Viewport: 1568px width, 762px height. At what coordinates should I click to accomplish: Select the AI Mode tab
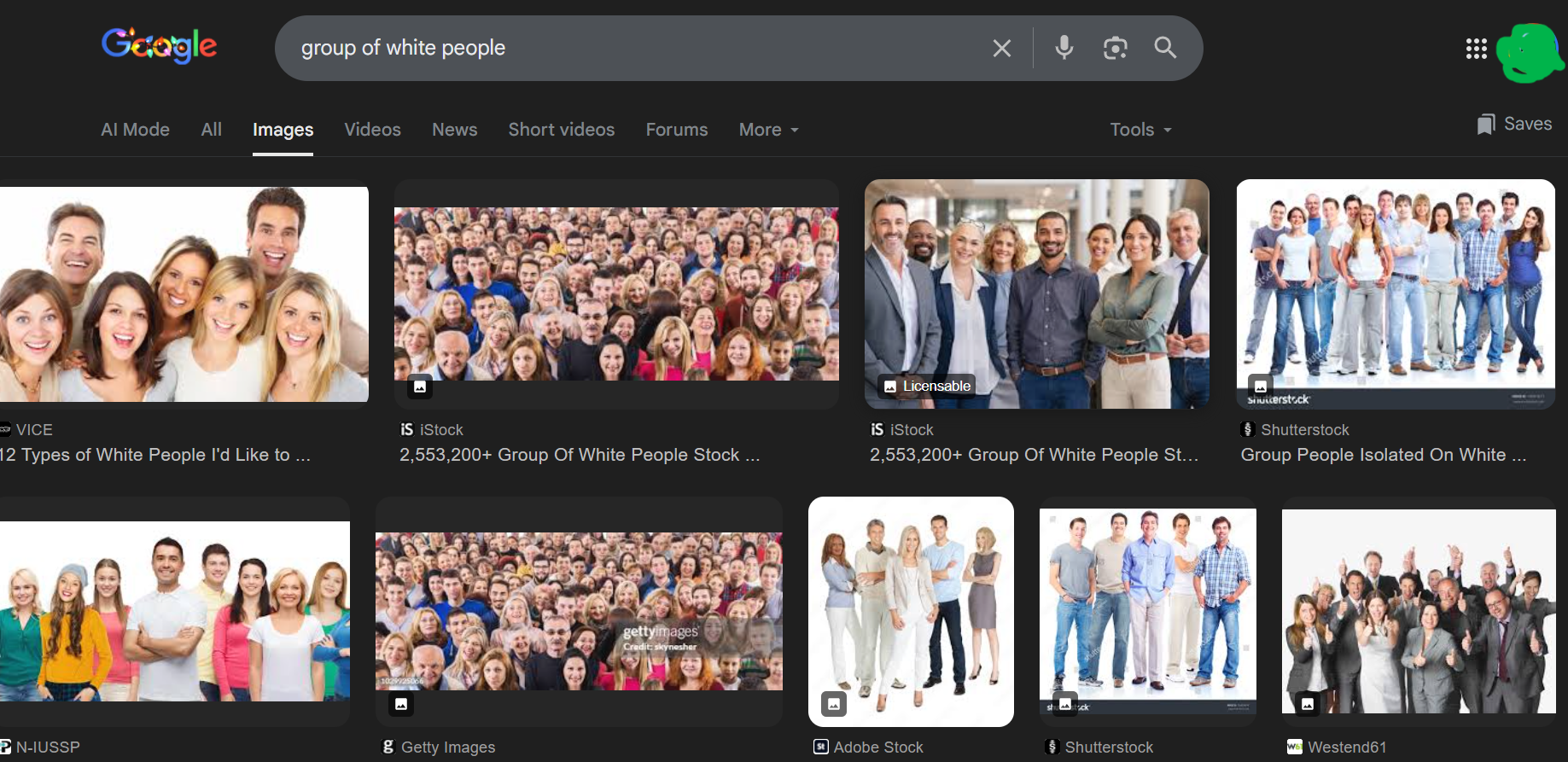click(135, 130)
